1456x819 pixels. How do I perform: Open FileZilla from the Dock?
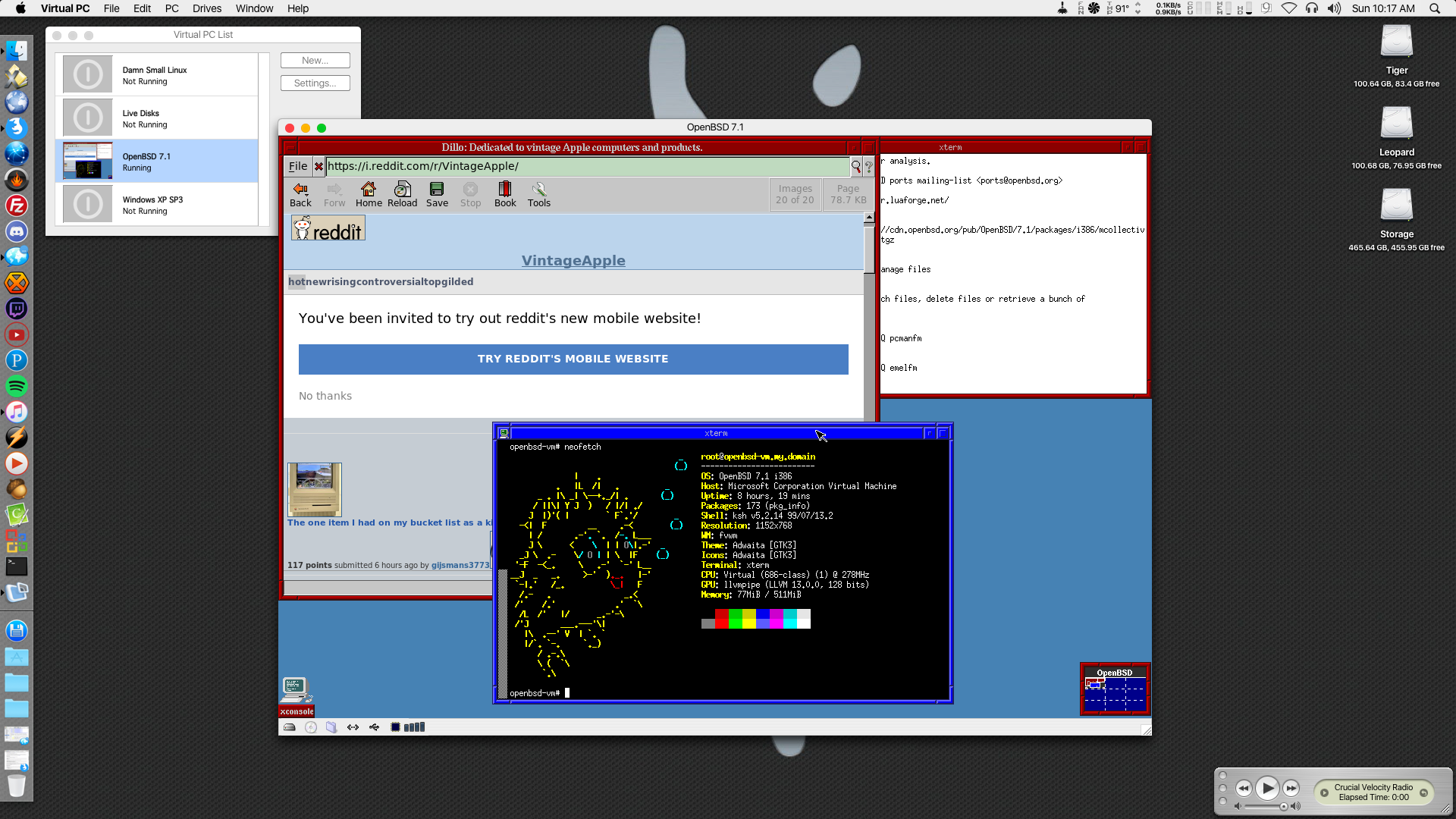click(16, 206)
